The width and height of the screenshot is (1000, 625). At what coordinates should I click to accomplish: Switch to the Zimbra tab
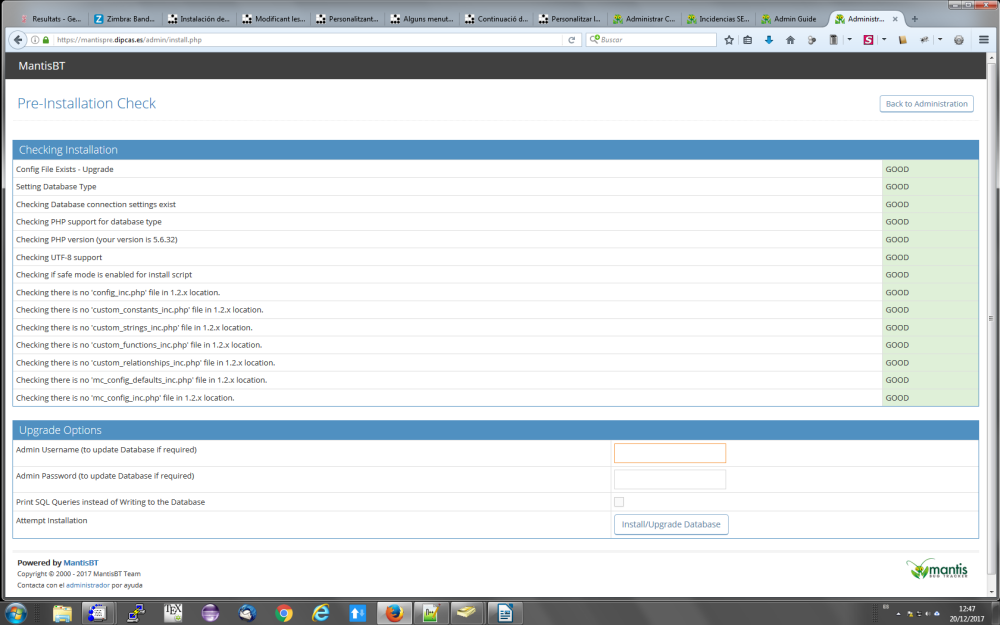click(x=124, y=19)
